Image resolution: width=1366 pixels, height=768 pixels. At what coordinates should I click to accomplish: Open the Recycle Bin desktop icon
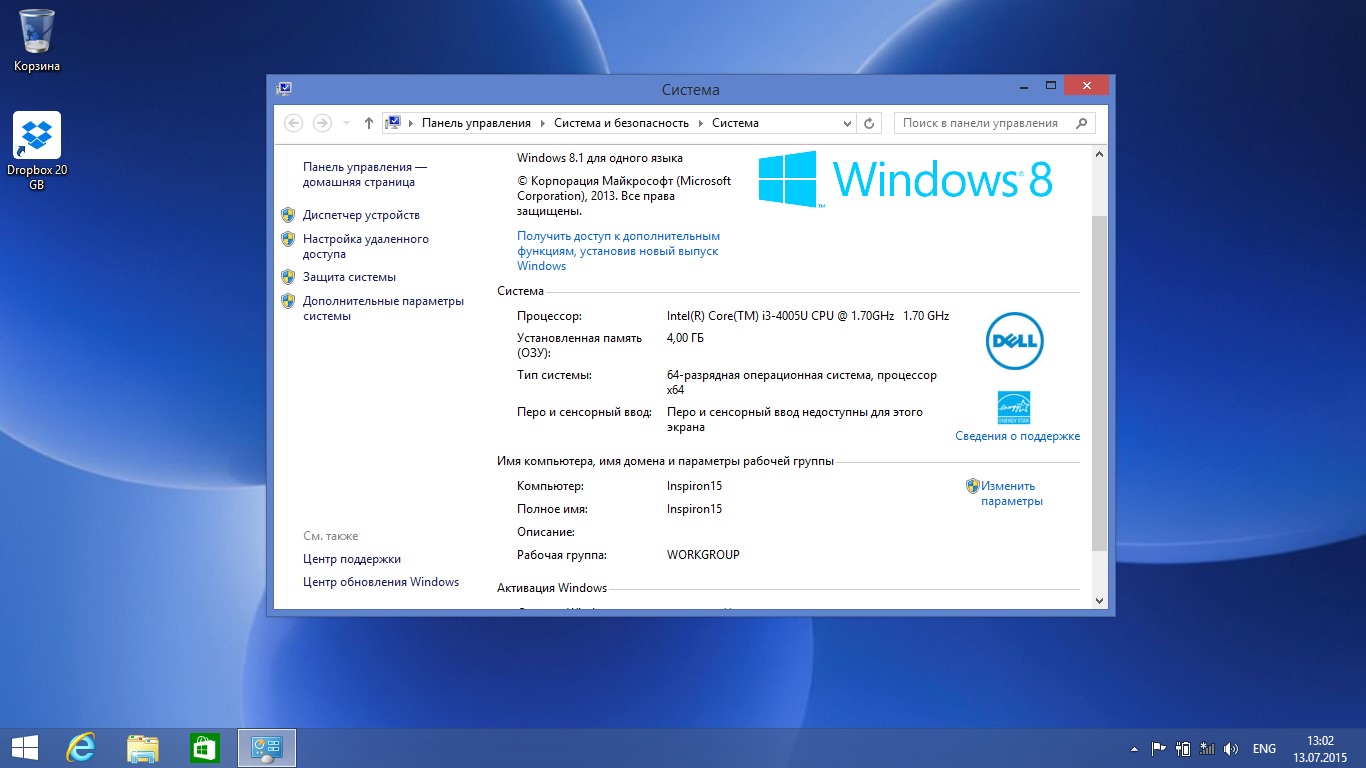pos(37,40)
